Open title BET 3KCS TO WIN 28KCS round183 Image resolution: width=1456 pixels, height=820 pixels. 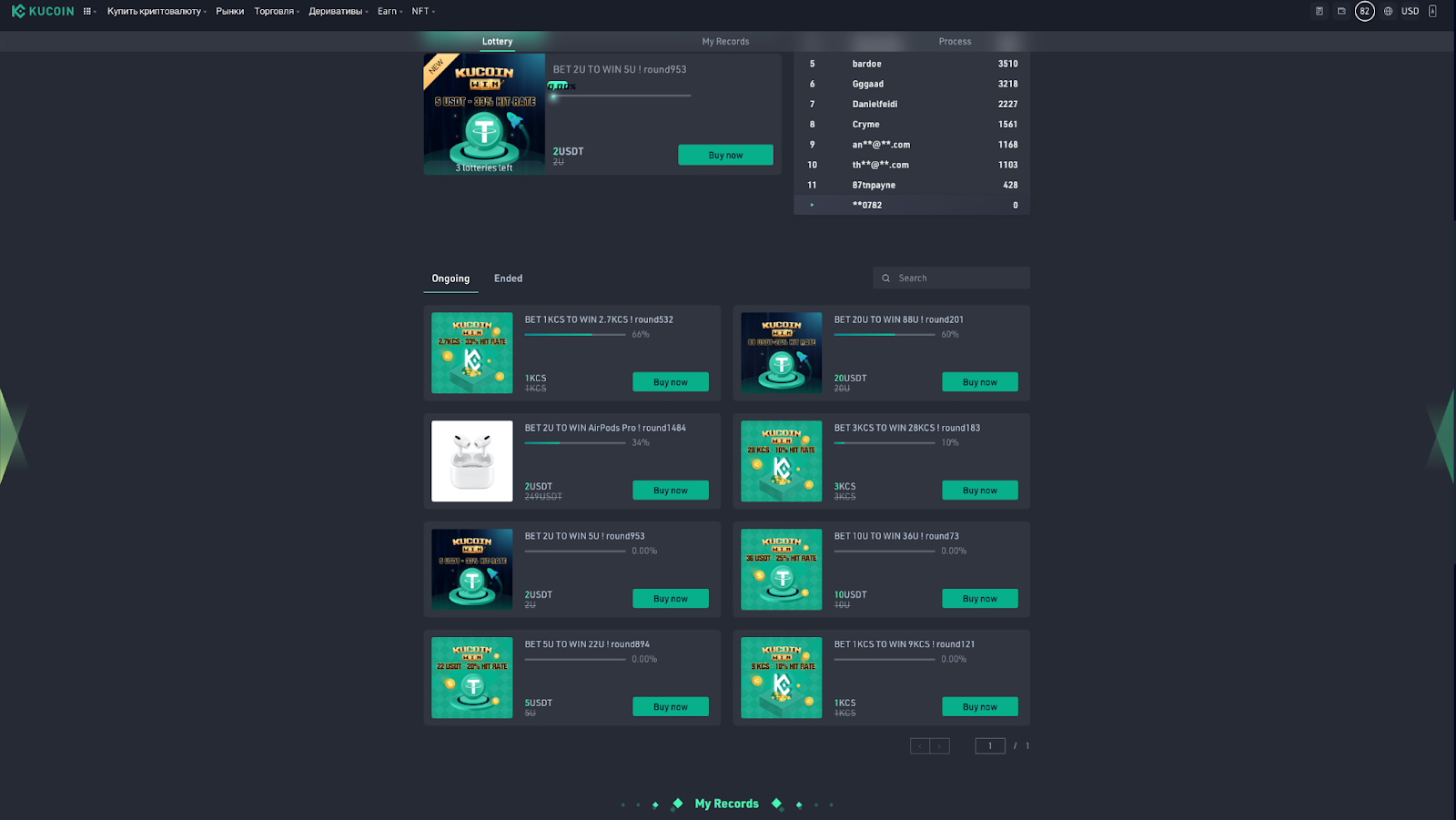(907, 428)
